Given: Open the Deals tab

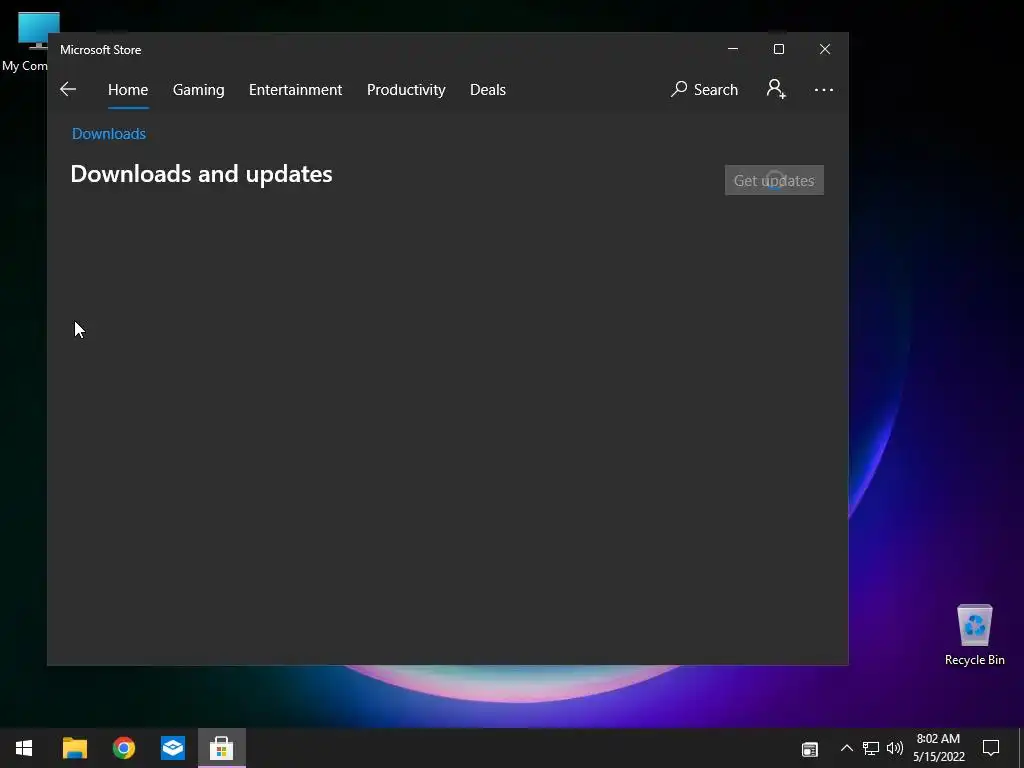Looking at the screenshot, I should [488, 89].
